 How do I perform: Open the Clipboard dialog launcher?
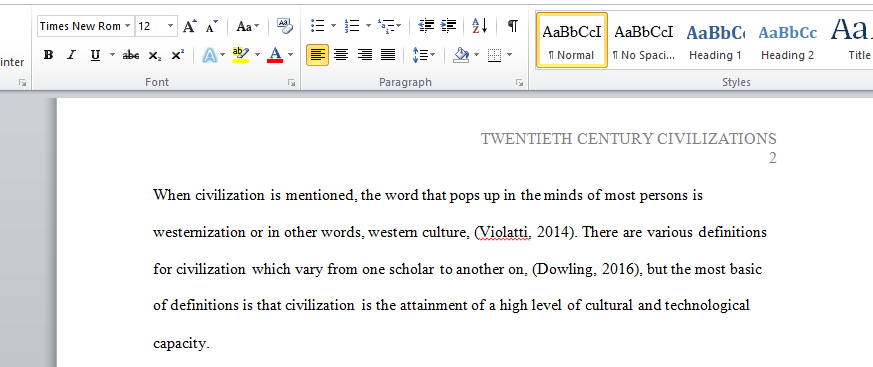[22, 82]
